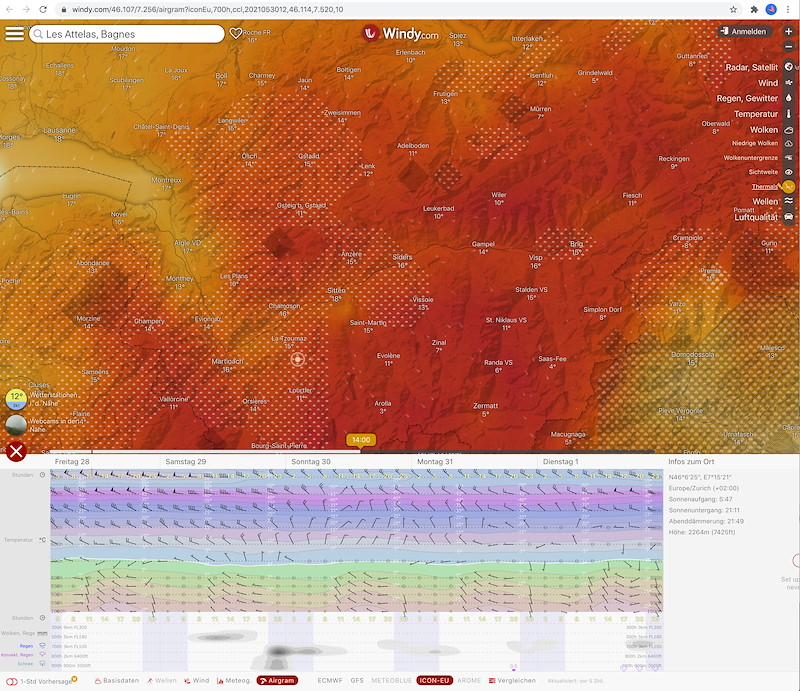Screen dimensions: 800x691
Task: Click the 14:00 timeline marker
Action: [361, 440]
